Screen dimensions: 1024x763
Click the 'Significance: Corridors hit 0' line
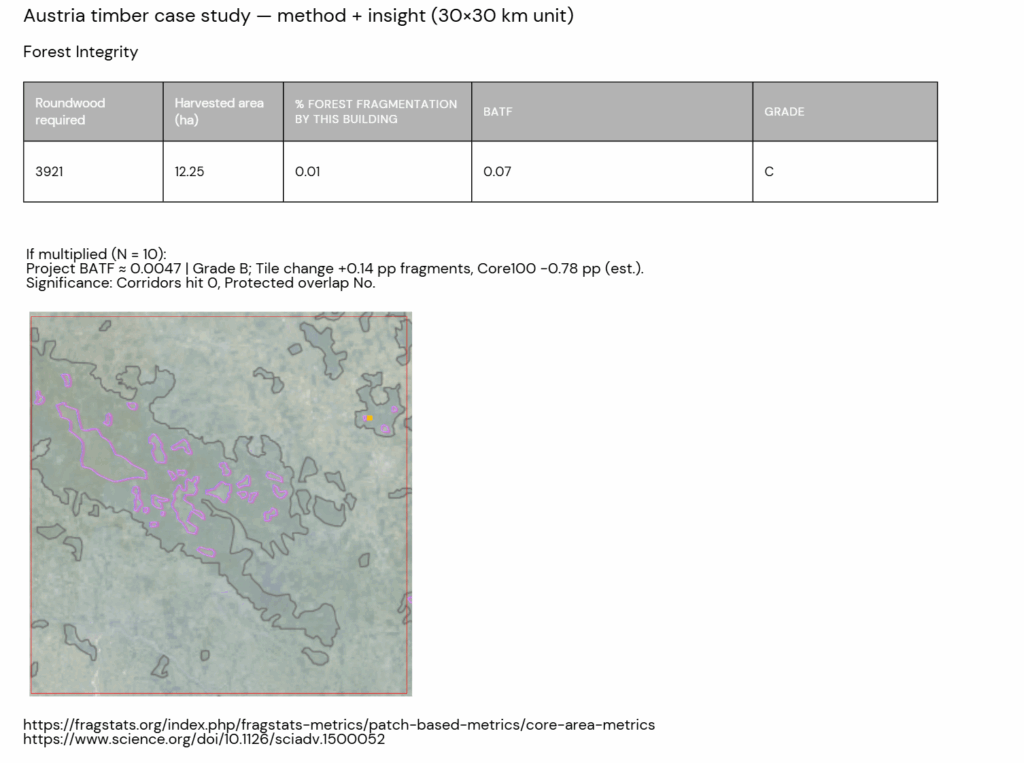(x=200, y=283)
